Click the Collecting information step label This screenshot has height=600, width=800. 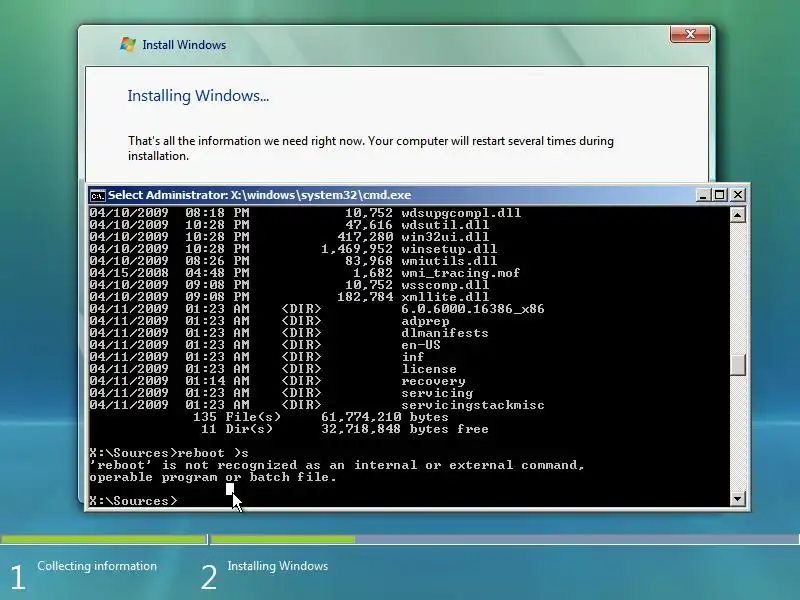97,566
